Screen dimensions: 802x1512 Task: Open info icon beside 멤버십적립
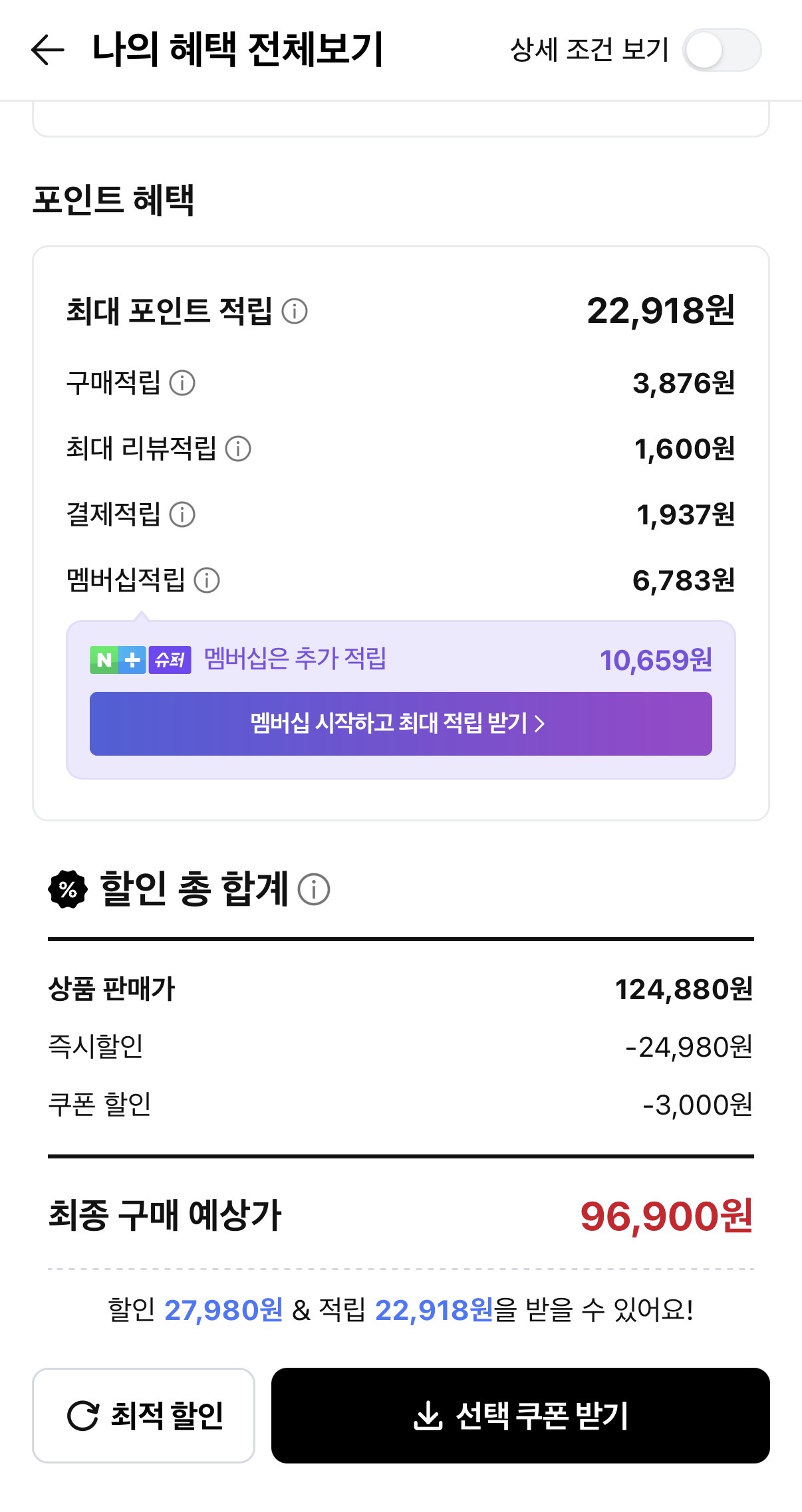point(207,580)
